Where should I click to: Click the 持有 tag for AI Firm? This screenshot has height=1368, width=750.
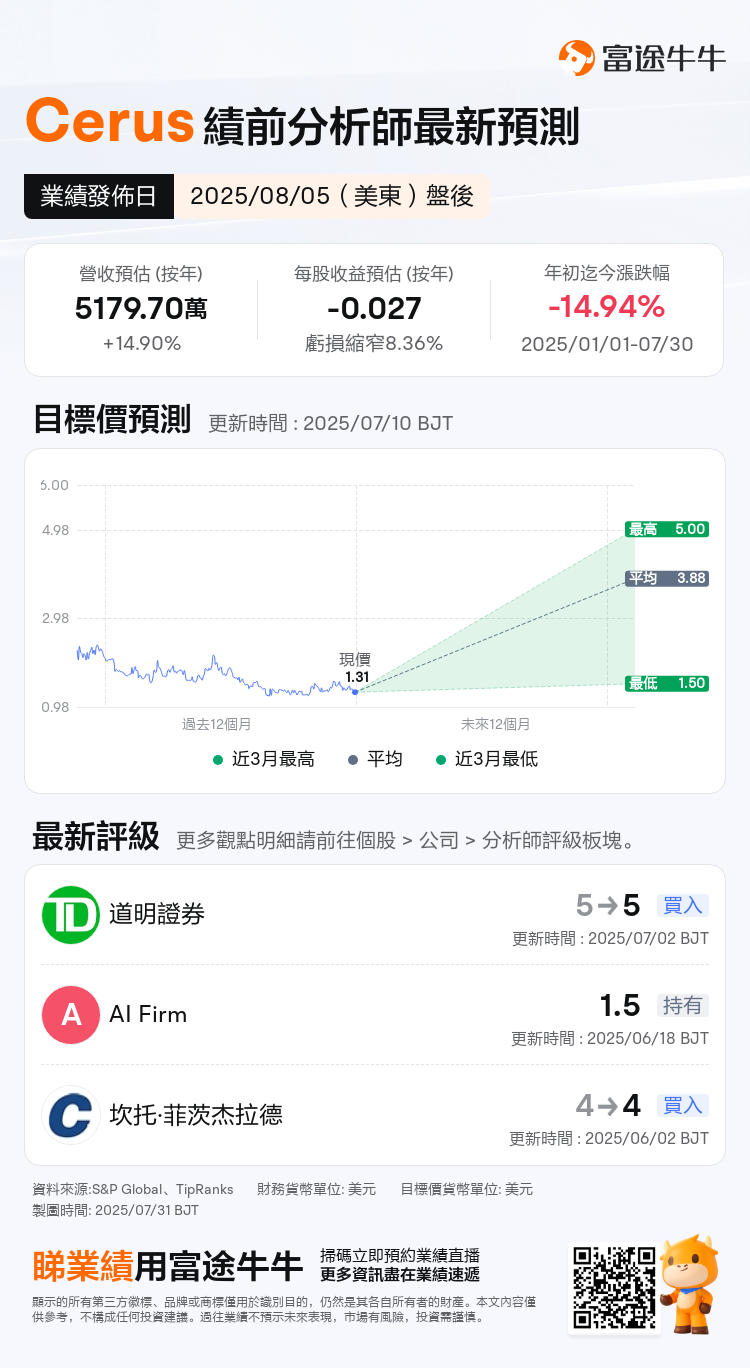(683, 1006)
